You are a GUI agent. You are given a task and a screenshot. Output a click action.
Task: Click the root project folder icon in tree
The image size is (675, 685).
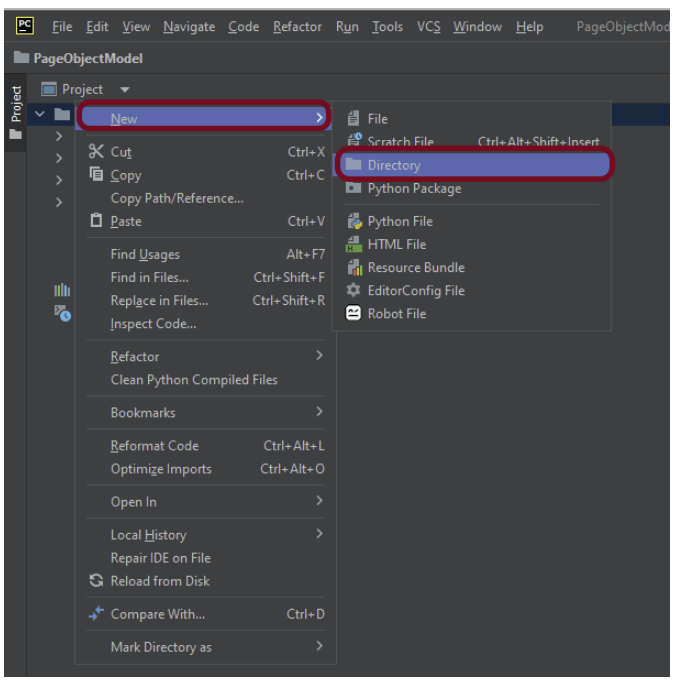62,114
